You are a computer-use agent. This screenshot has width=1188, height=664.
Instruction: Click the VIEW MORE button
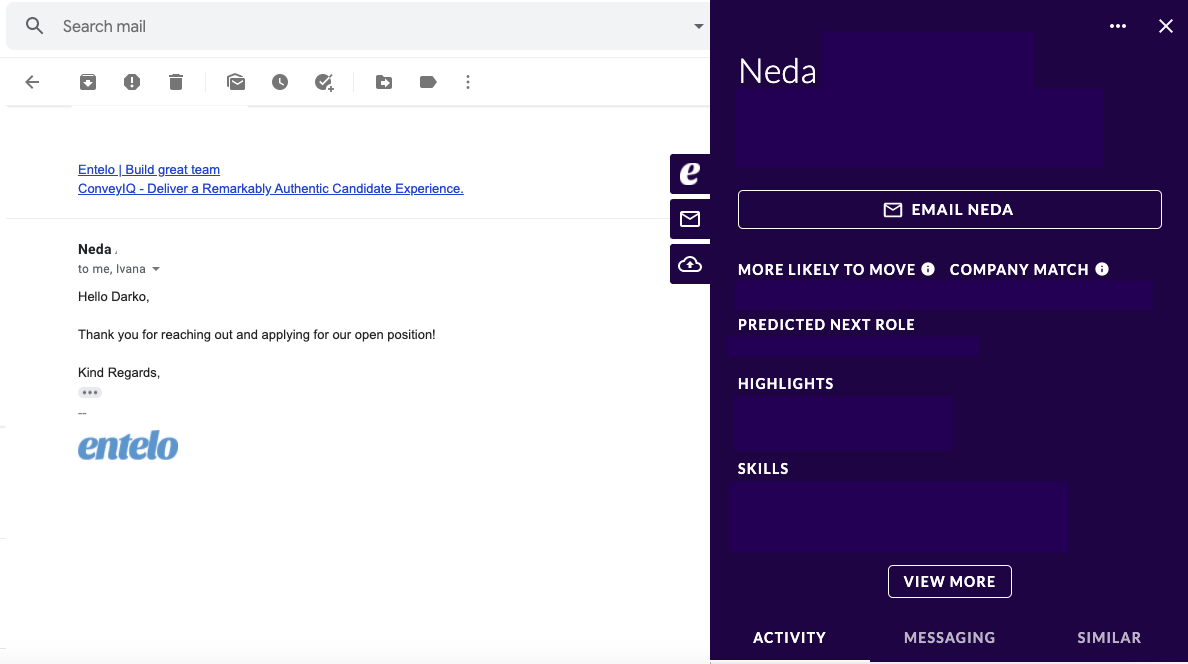(x=949, y=581)
